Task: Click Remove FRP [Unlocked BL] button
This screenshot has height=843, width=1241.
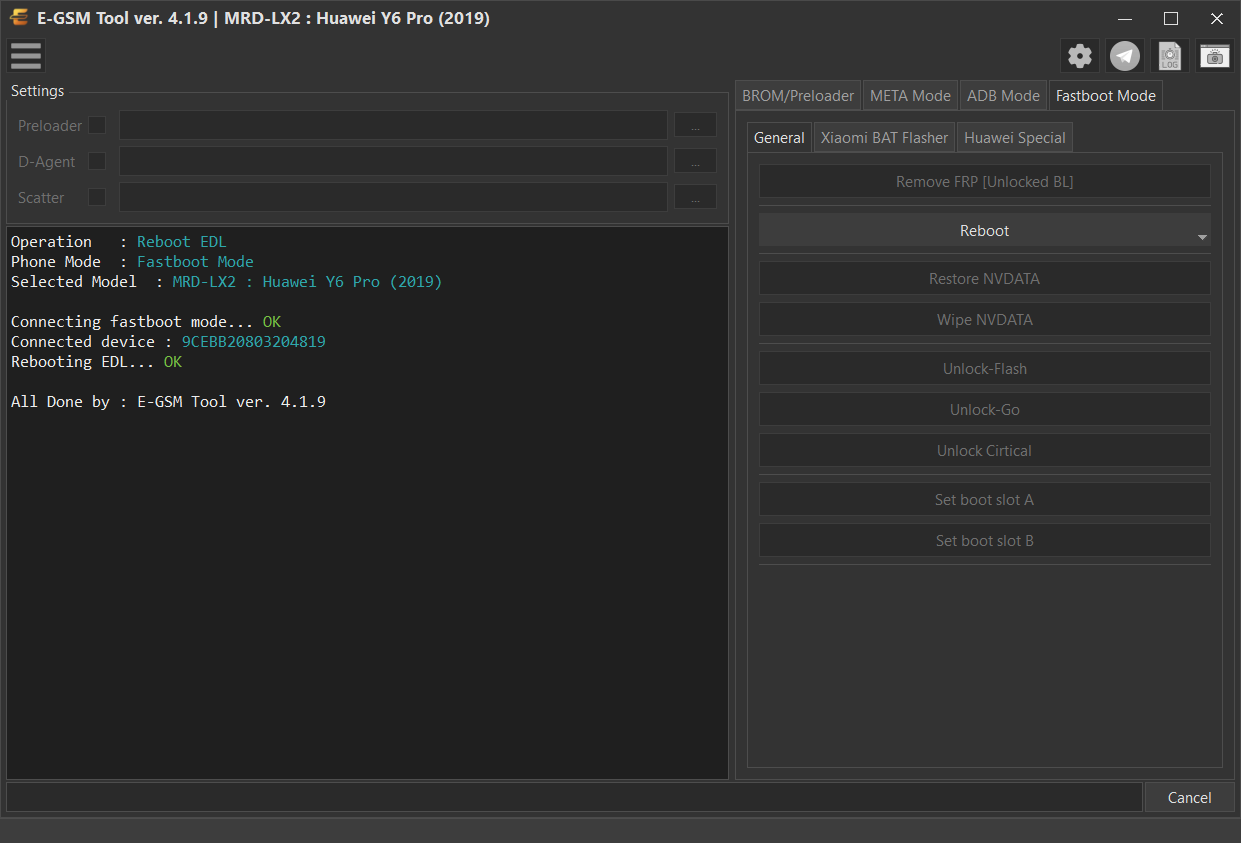Action: tap(985, 182)
